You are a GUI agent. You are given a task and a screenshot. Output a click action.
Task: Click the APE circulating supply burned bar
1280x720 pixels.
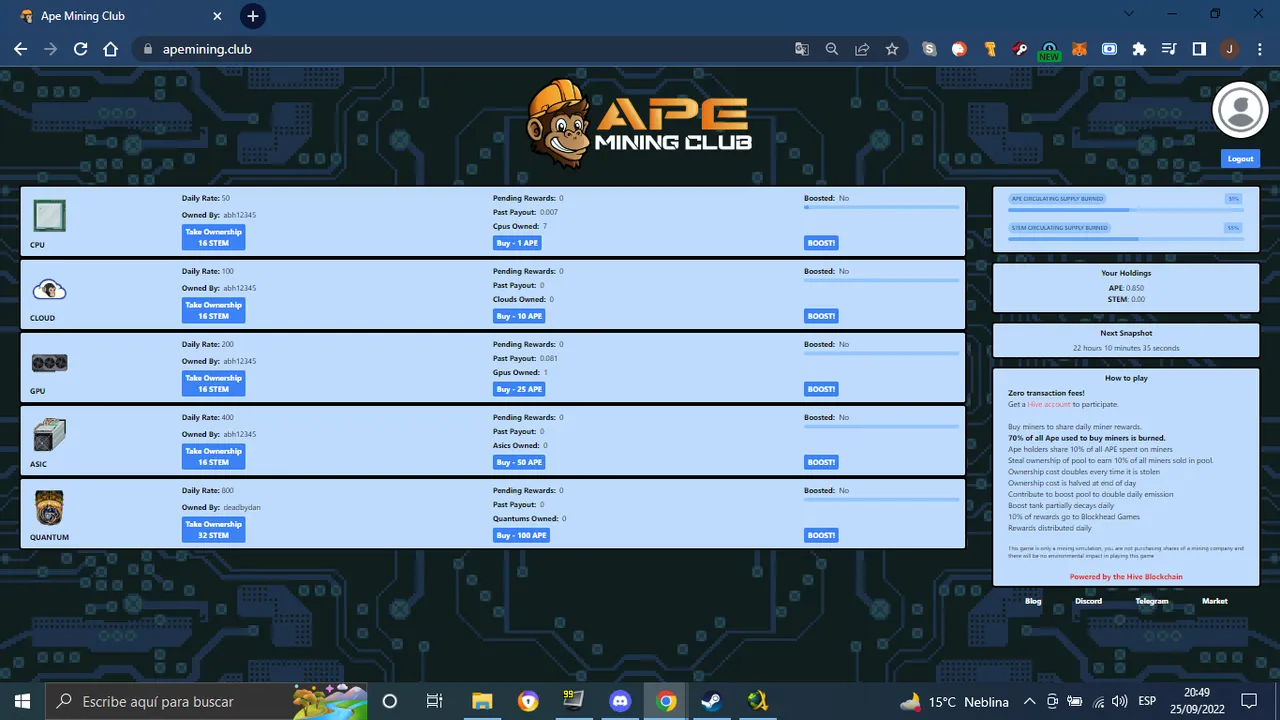pos(1126,210)
